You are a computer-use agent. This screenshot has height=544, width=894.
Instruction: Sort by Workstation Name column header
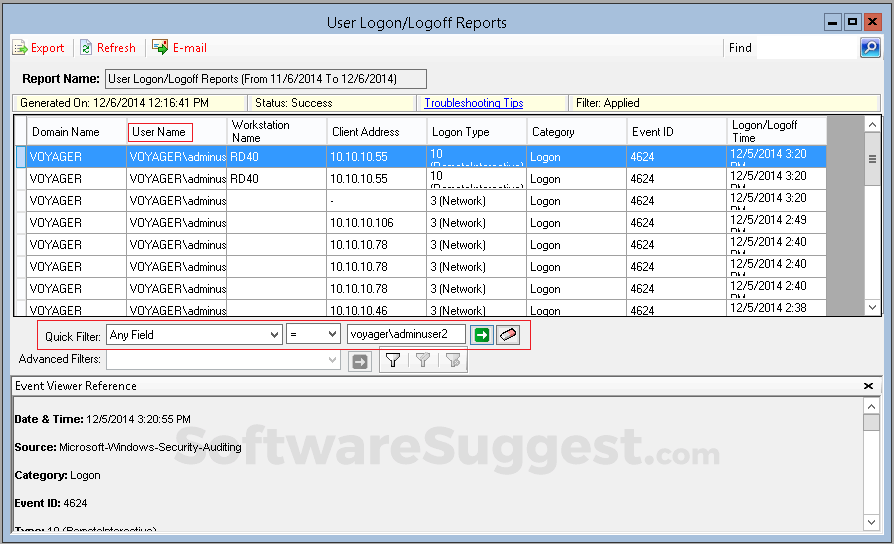point(277,131)
